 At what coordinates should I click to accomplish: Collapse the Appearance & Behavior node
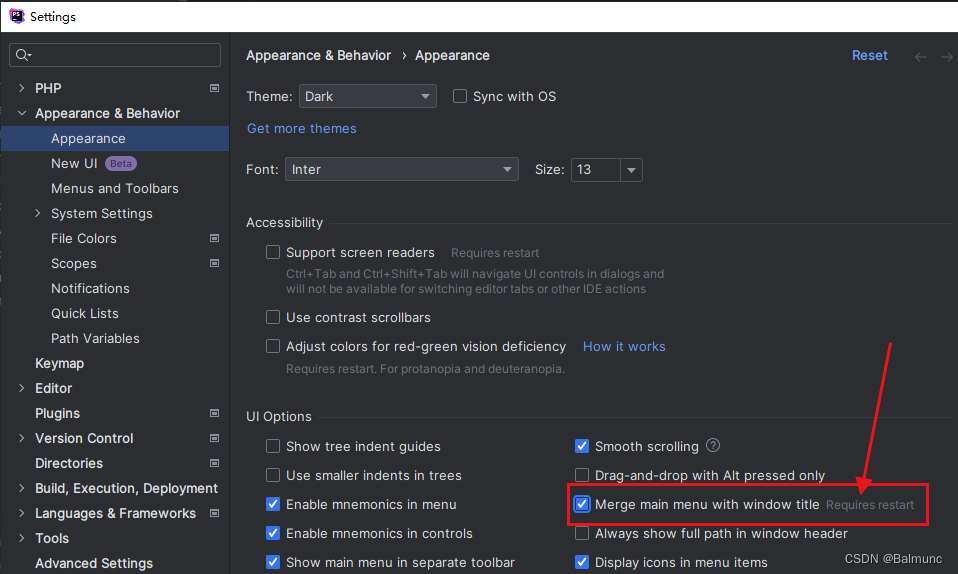click(x=22, y=113)
